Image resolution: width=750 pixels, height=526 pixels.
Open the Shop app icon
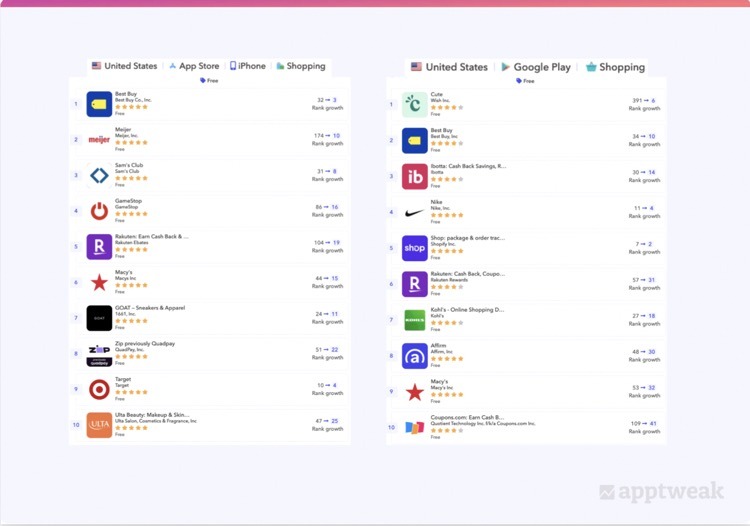(x=415, y=248)
